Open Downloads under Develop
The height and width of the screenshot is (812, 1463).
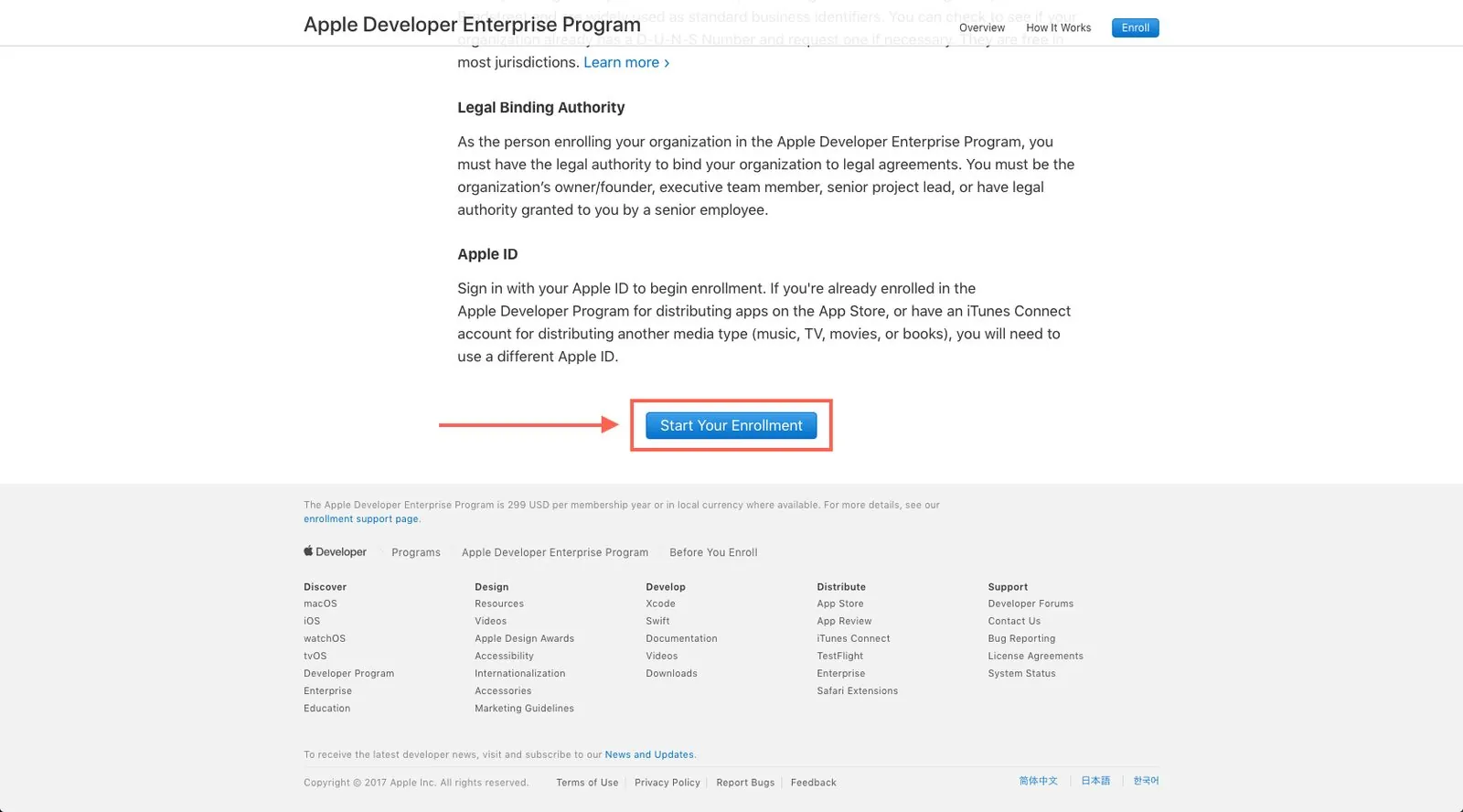671,673
